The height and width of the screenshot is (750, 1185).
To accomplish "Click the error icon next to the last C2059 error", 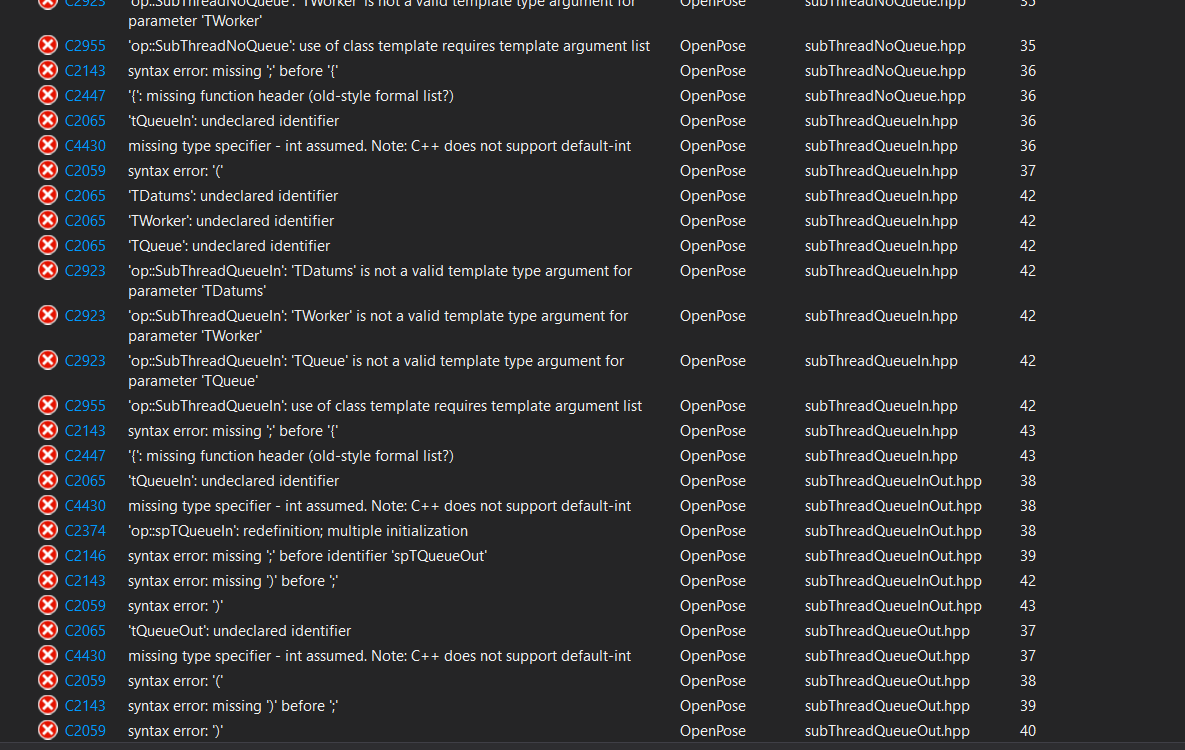I will coord(47,730).
